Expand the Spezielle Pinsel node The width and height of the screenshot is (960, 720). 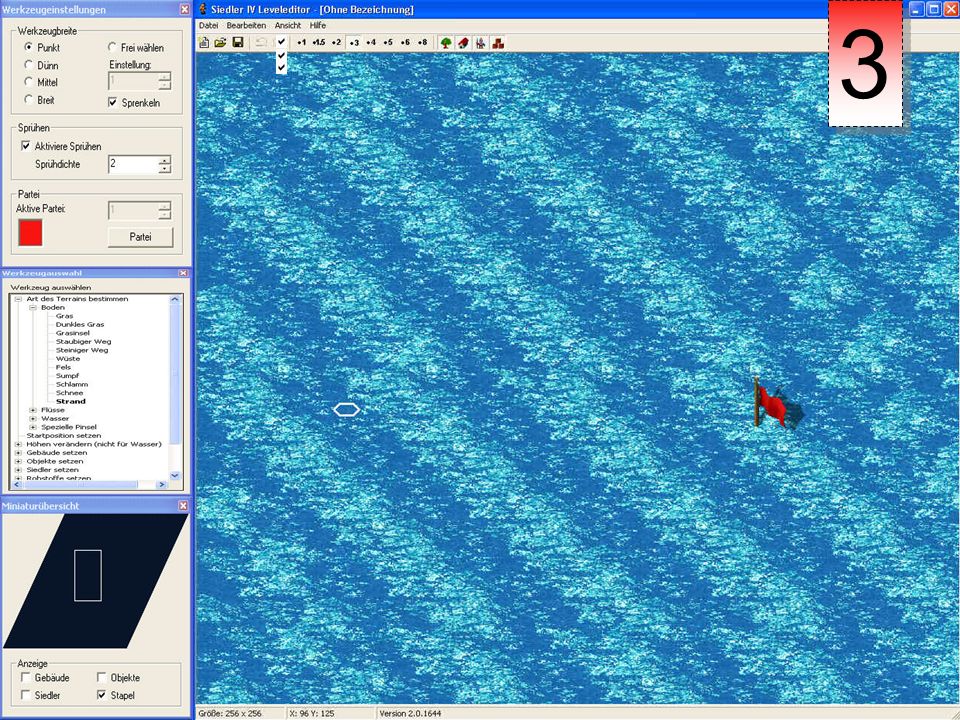(x=33, y=427)
